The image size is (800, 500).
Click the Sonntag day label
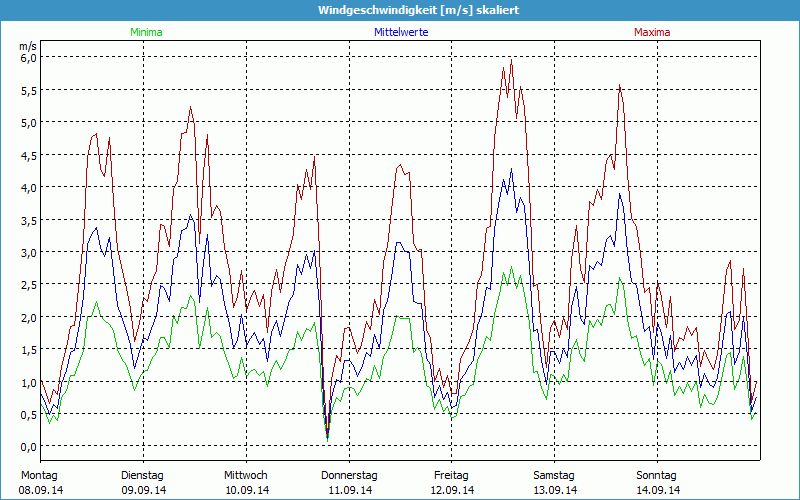657,476
